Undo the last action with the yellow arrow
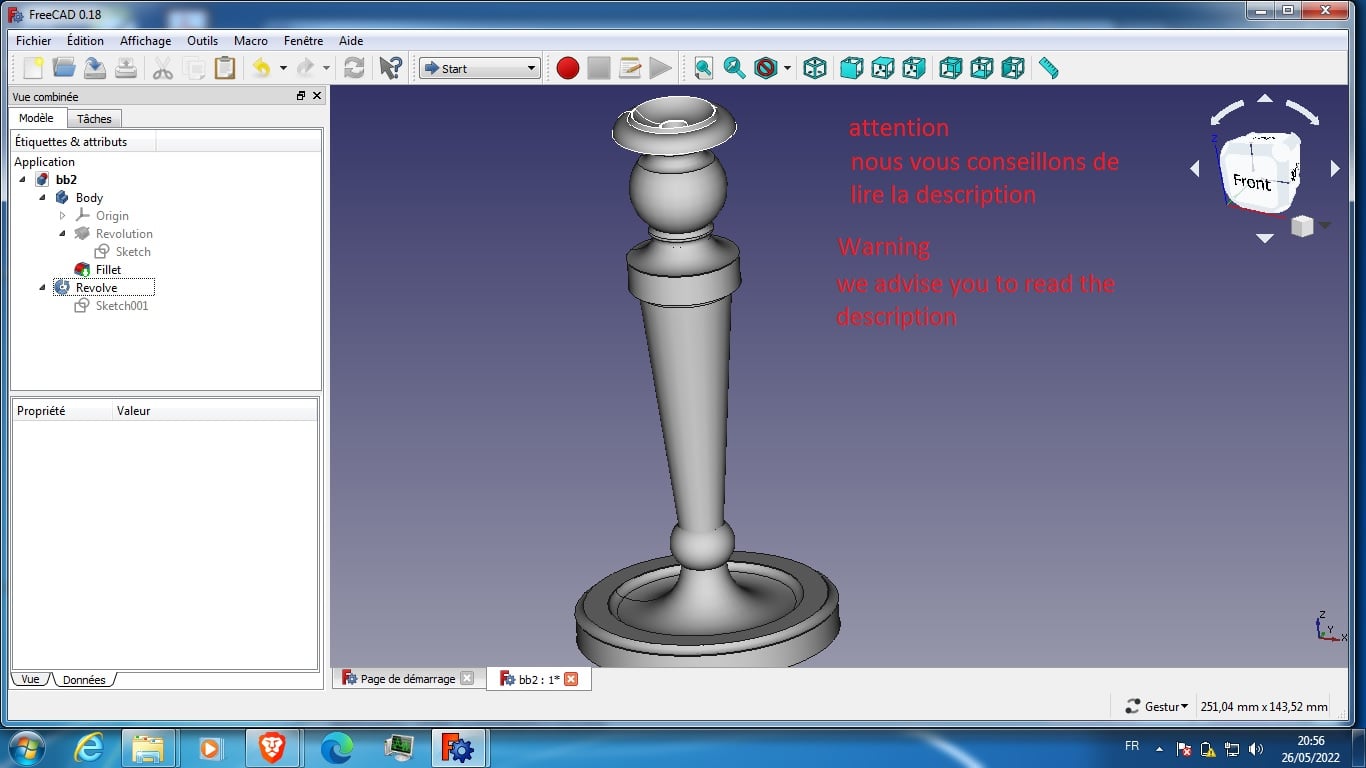Image resolution: width=1366 pixels, height=768 pixels. click(261, 68)
